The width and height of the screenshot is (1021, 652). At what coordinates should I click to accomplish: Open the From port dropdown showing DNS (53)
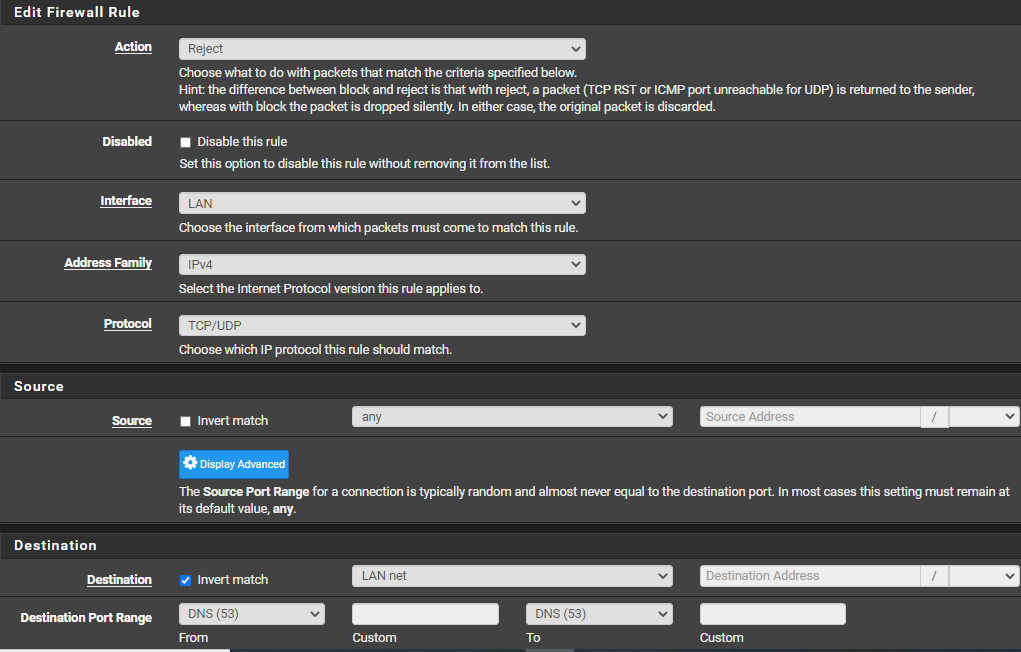tap(252, 614)
